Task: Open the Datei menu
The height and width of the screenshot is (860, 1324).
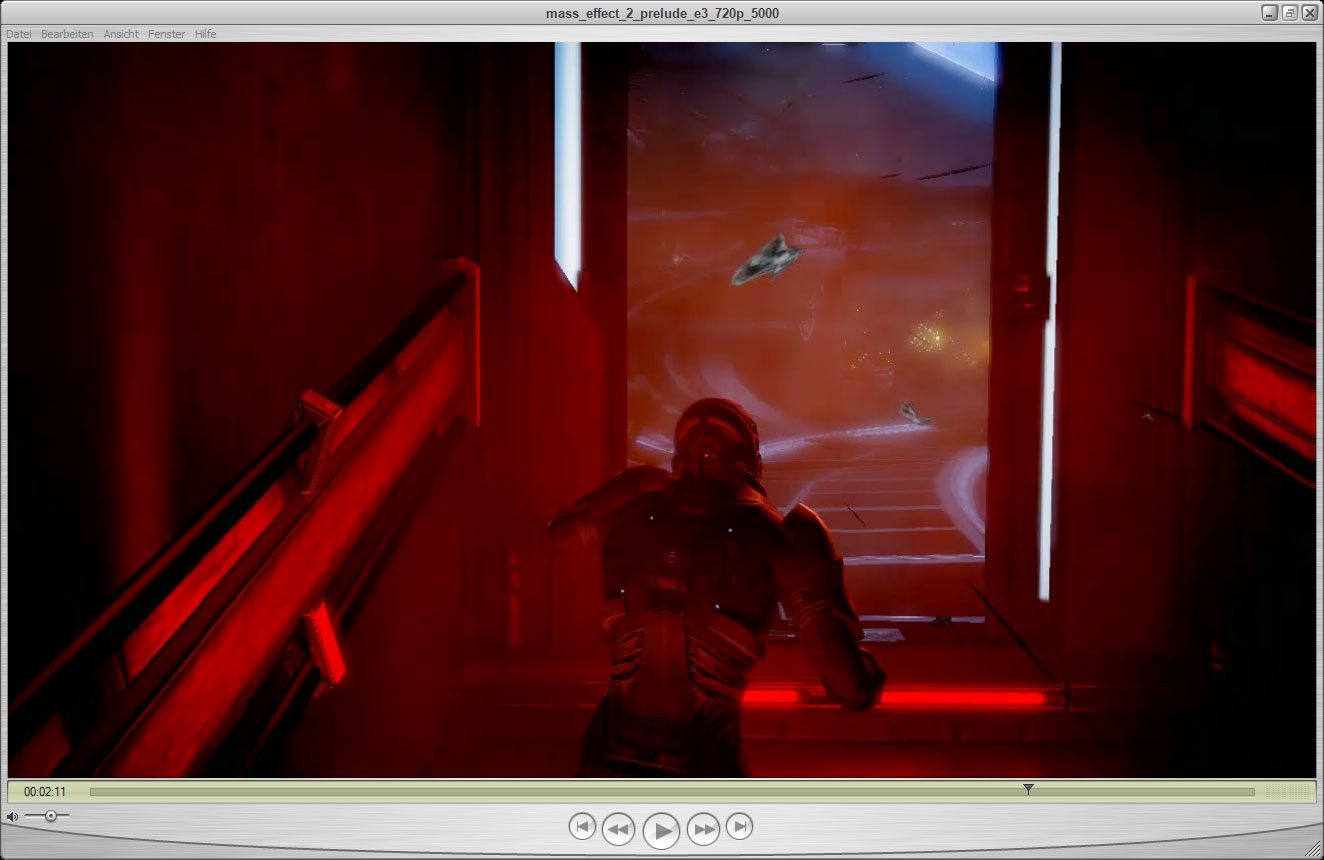Action: 19,34
